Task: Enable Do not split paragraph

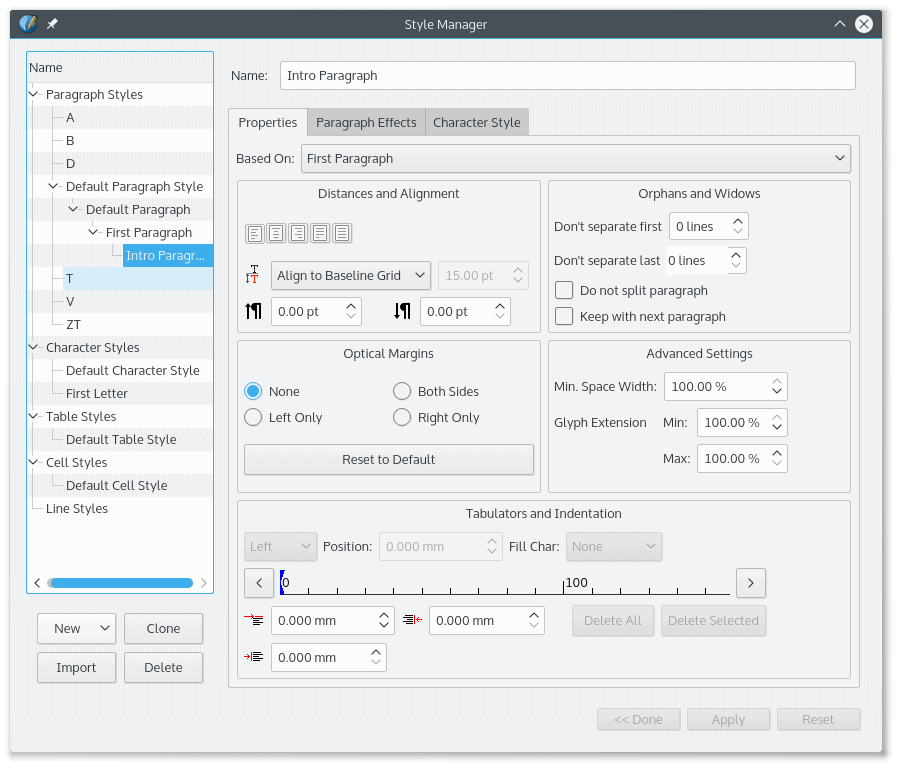Action: [563, 290]
